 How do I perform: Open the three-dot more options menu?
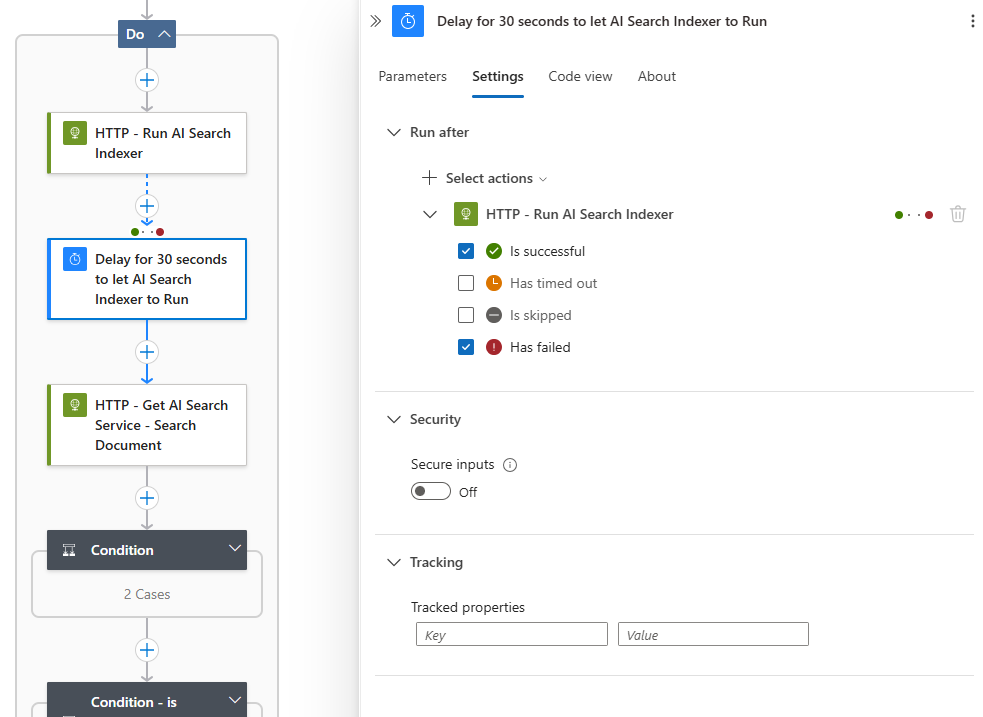[x=972, y=21]
